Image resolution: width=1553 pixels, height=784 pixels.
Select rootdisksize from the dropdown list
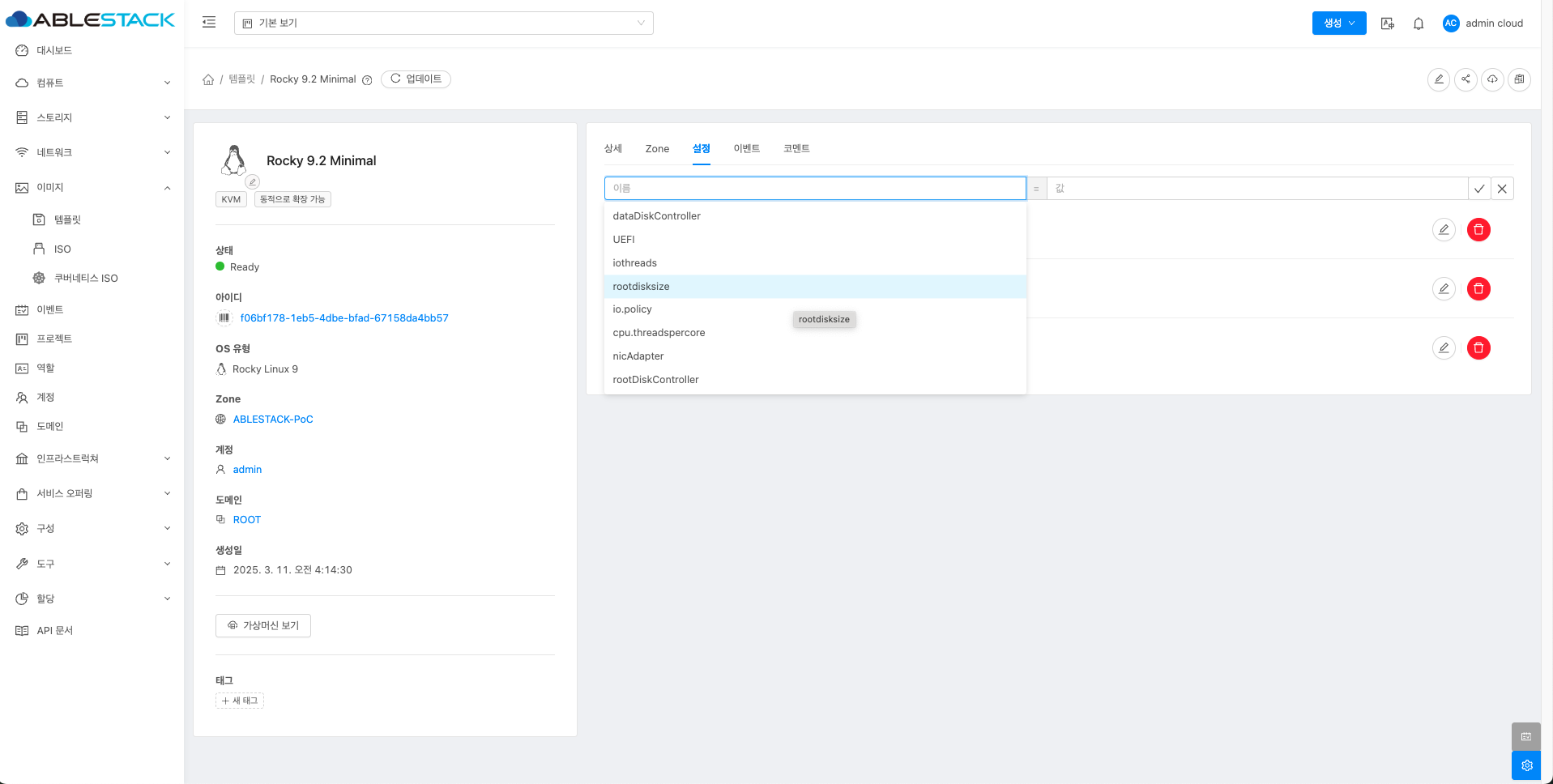pyautogui.click(x=641, y=287)
